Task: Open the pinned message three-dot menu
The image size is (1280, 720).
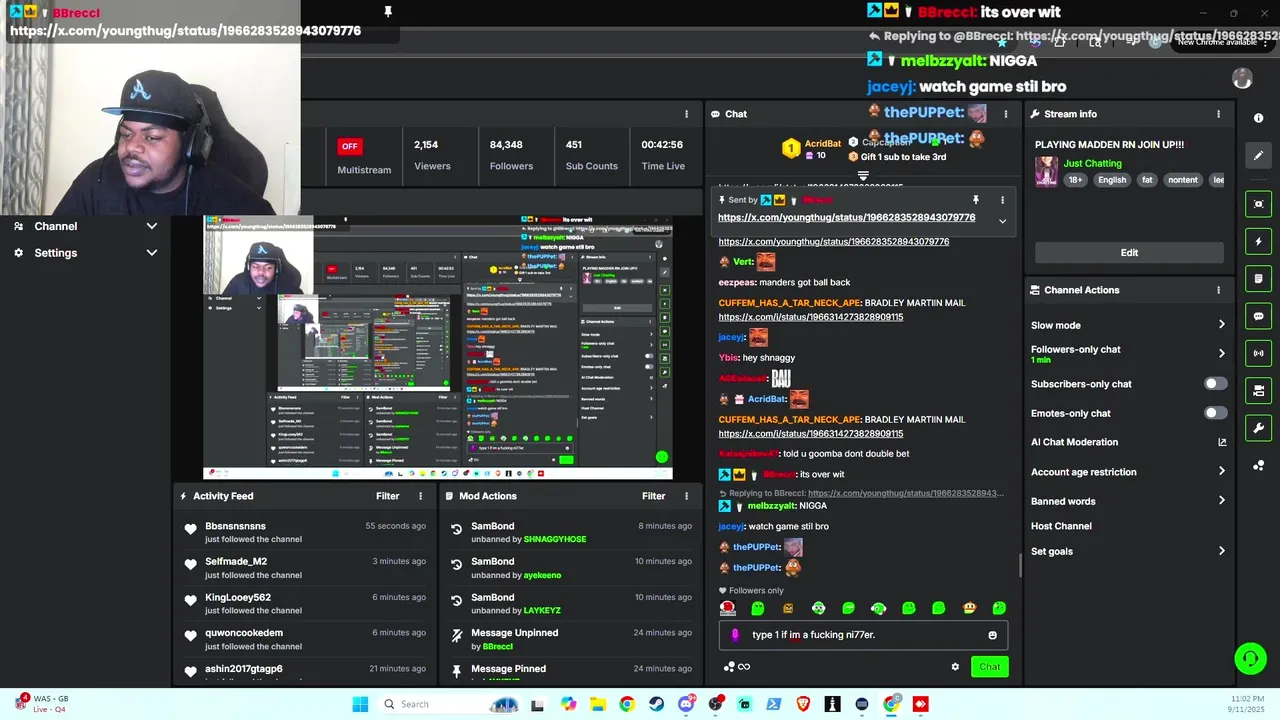Action: point(1002,200)
